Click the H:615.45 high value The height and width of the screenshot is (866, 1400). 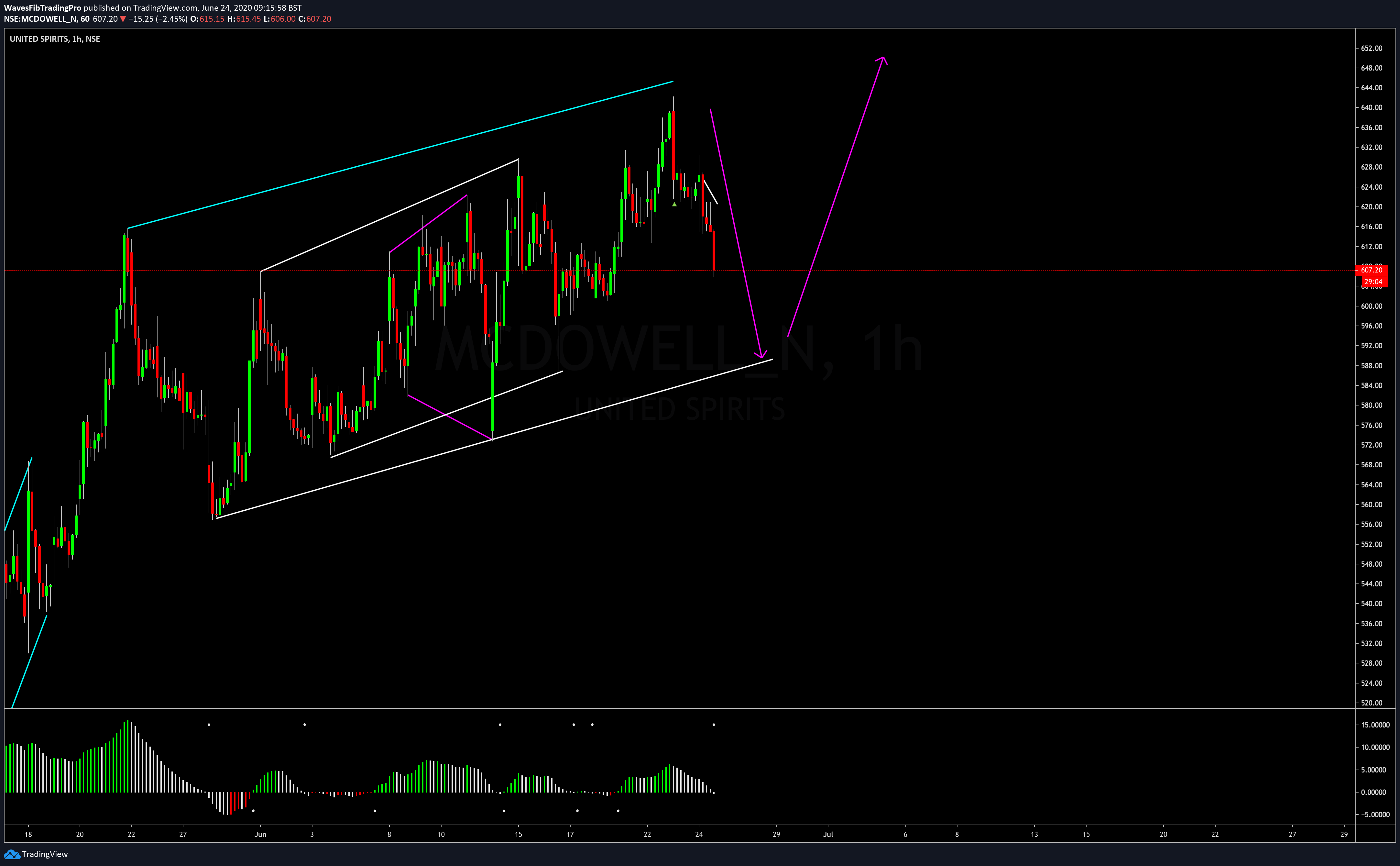[244, 19]
